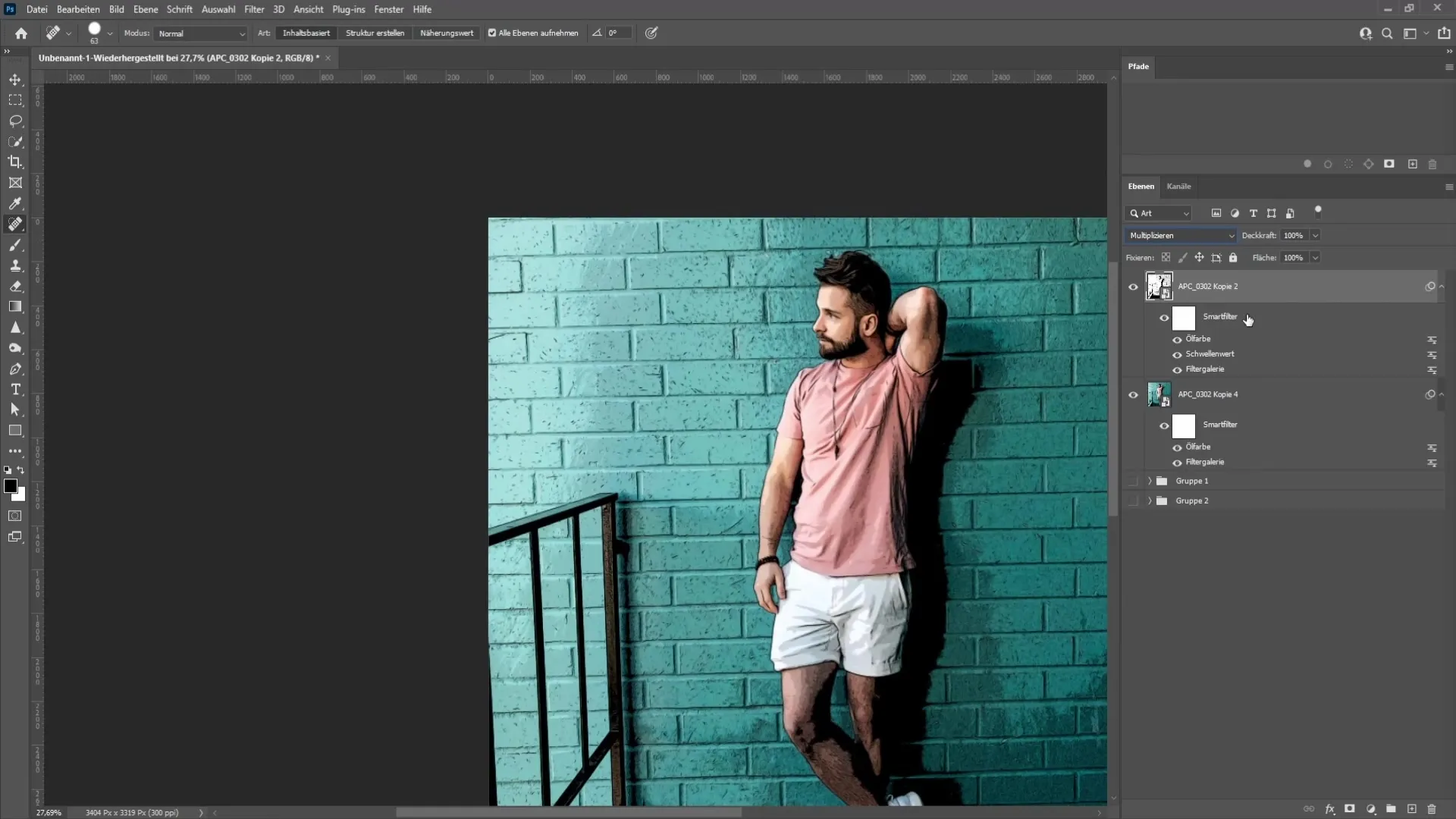Switch to the Kanäle tab
The width and height of the screenshot is (1456, 819).
(1178, 187)
